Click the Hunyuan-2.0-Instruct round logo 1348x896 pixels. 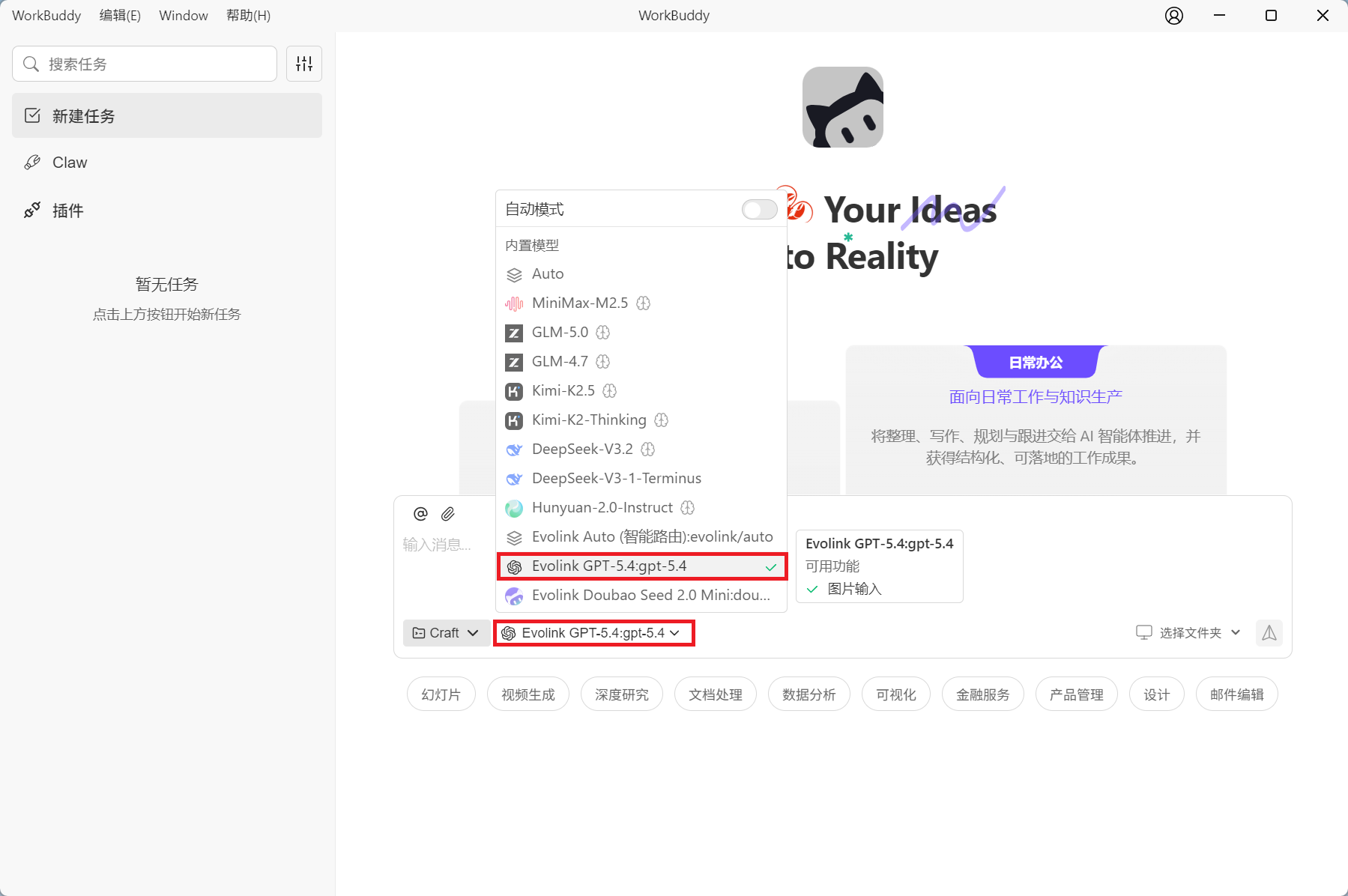(514, 508)
